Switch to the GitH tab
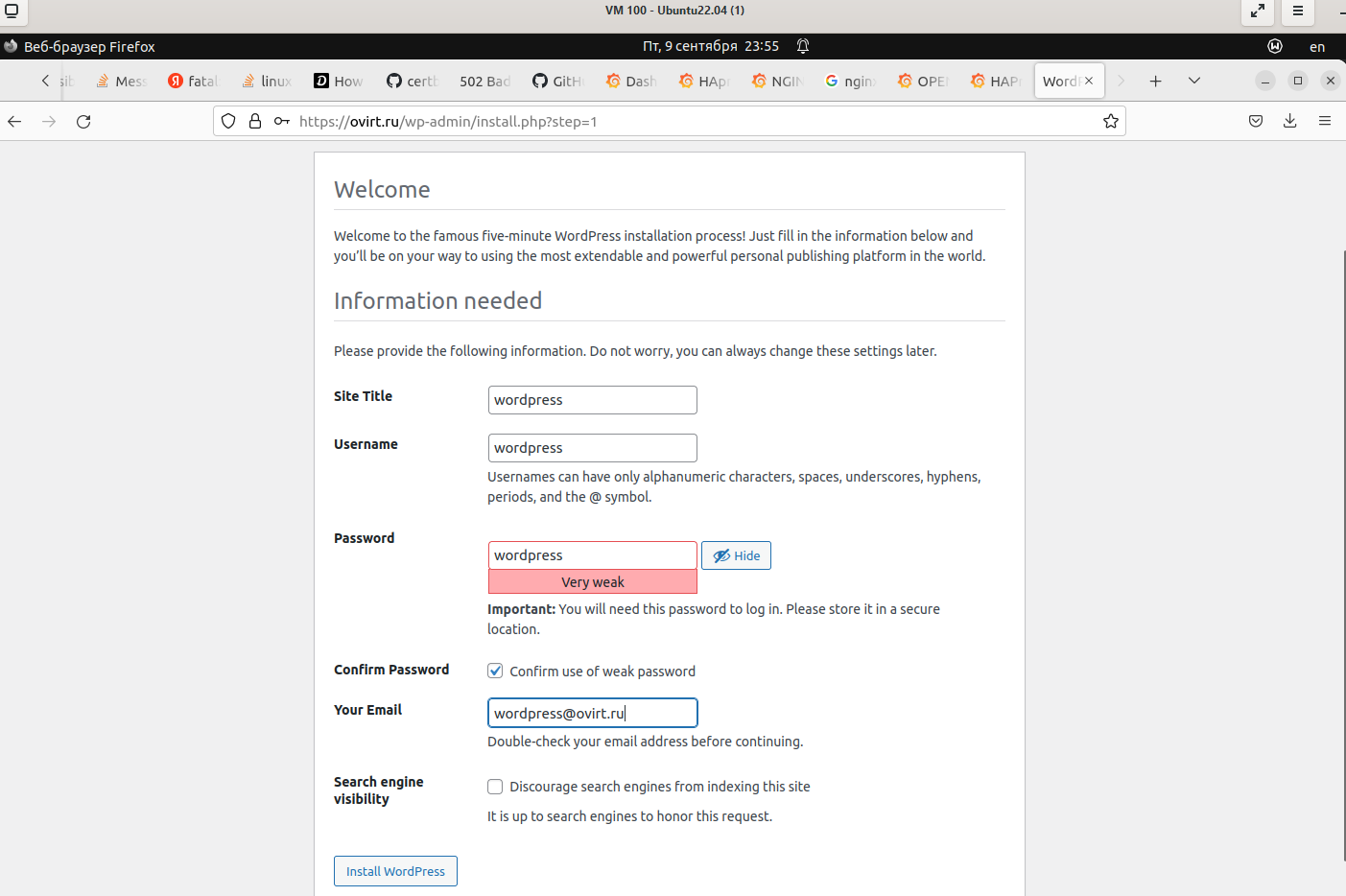Viewport: 1346px width, 896px height. point(557,82)
